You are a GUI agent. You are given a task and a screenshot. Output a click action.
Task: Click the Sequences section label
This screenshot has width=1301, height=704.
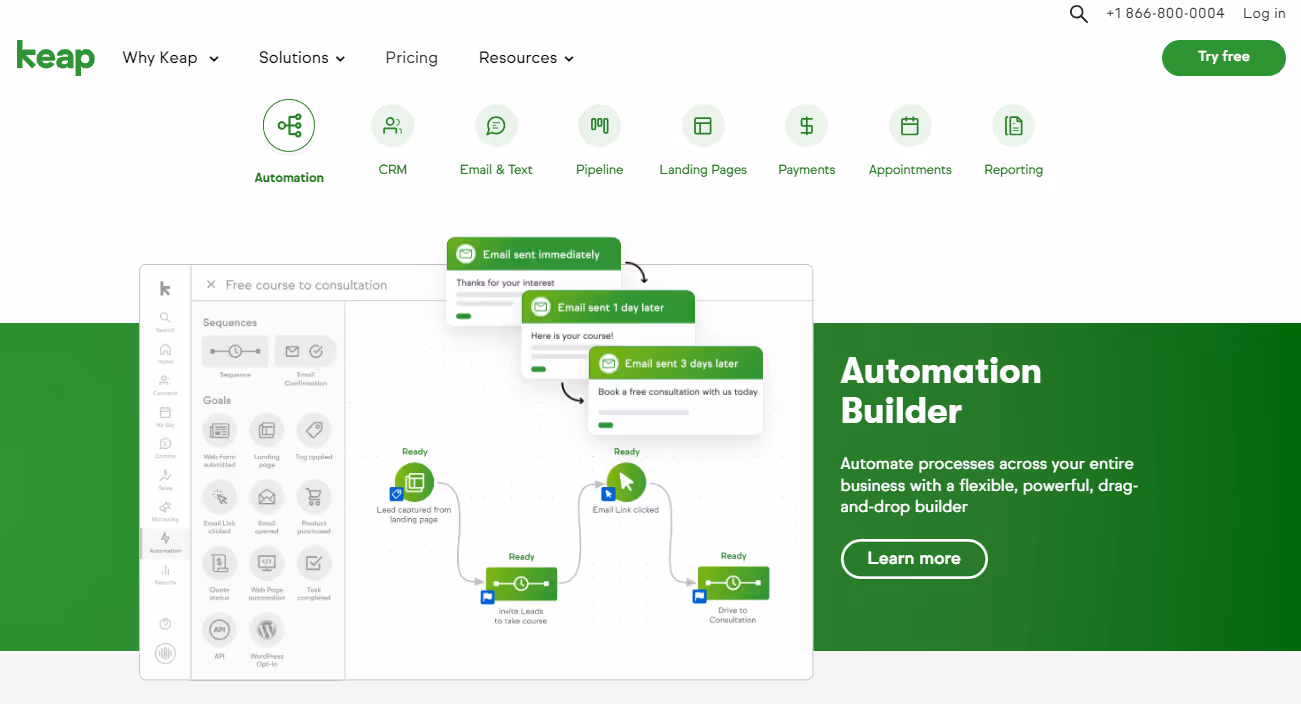[x=230, y=323]
